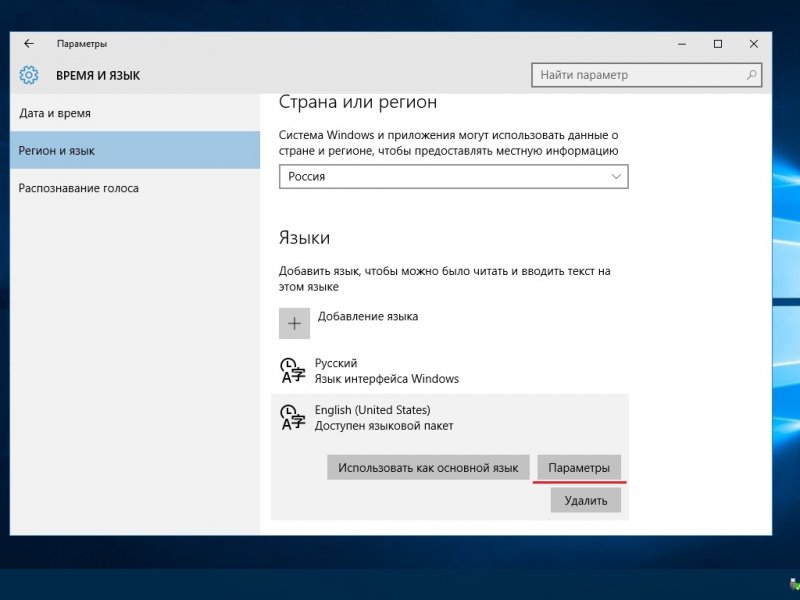800x600 pixels.
Task: Click the search magnifier icon
Action: (x=751, y=75)
